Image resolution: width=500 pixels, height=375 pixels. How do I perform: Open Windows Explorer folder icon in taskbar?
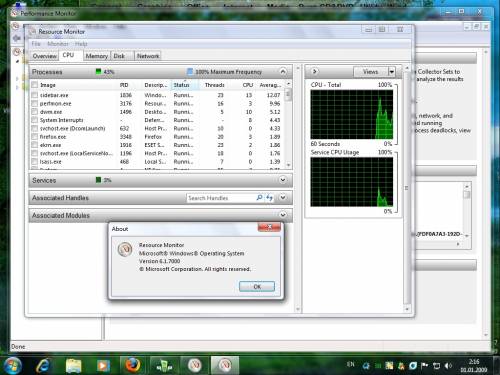click(73, 365)
